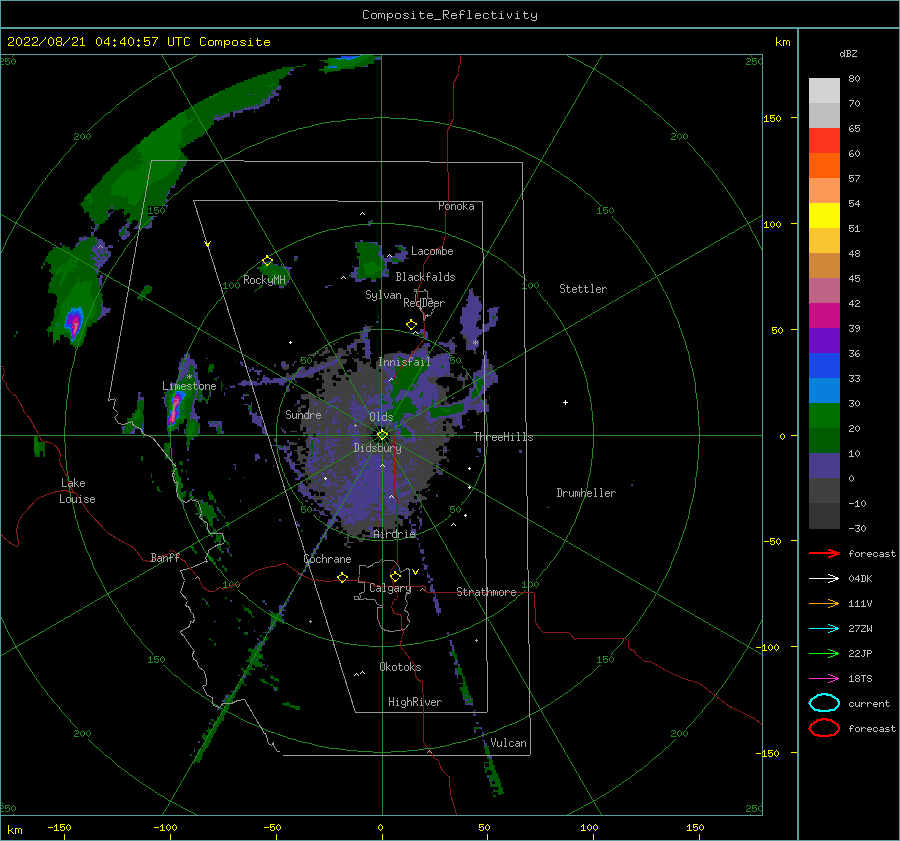Select the Calgary city label

(390, 588)
